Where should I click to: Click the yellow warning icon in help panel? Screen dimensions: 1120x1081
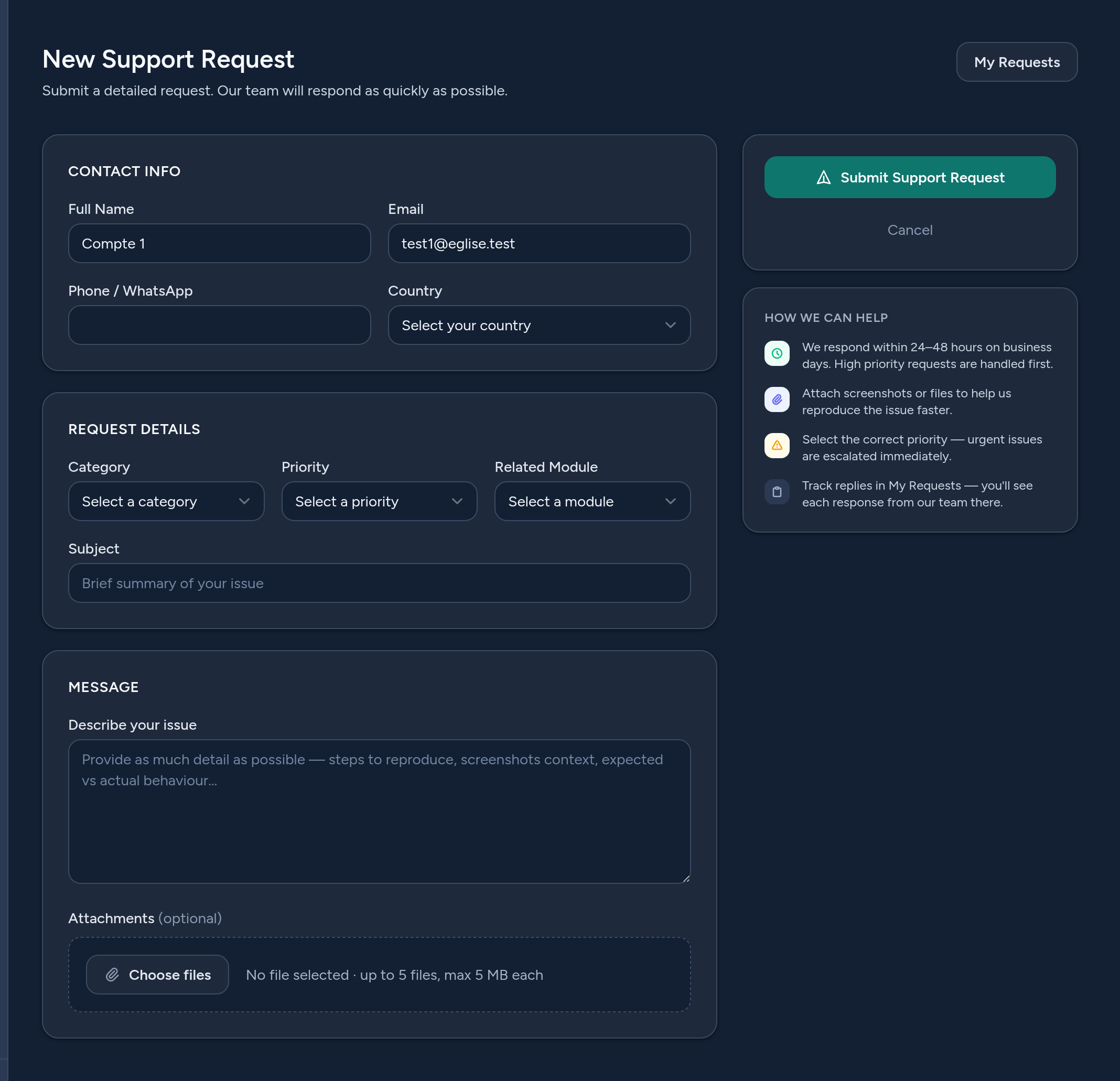pyautogui.click(x=777, y=446)
